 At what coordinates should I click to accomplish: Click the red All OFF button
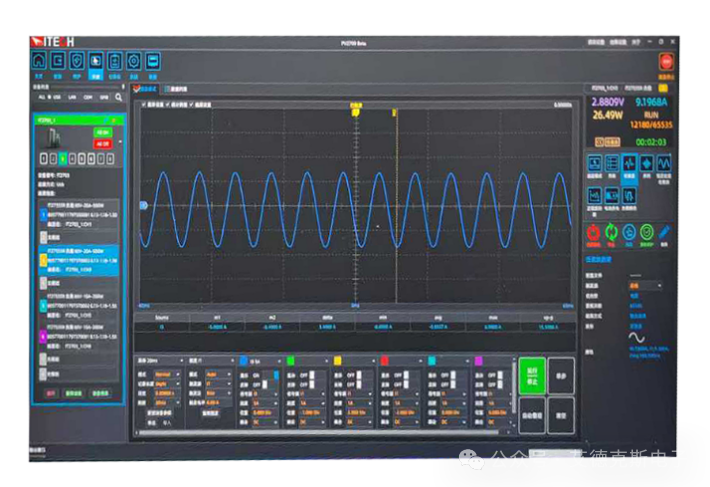click(x=103, y=144)
